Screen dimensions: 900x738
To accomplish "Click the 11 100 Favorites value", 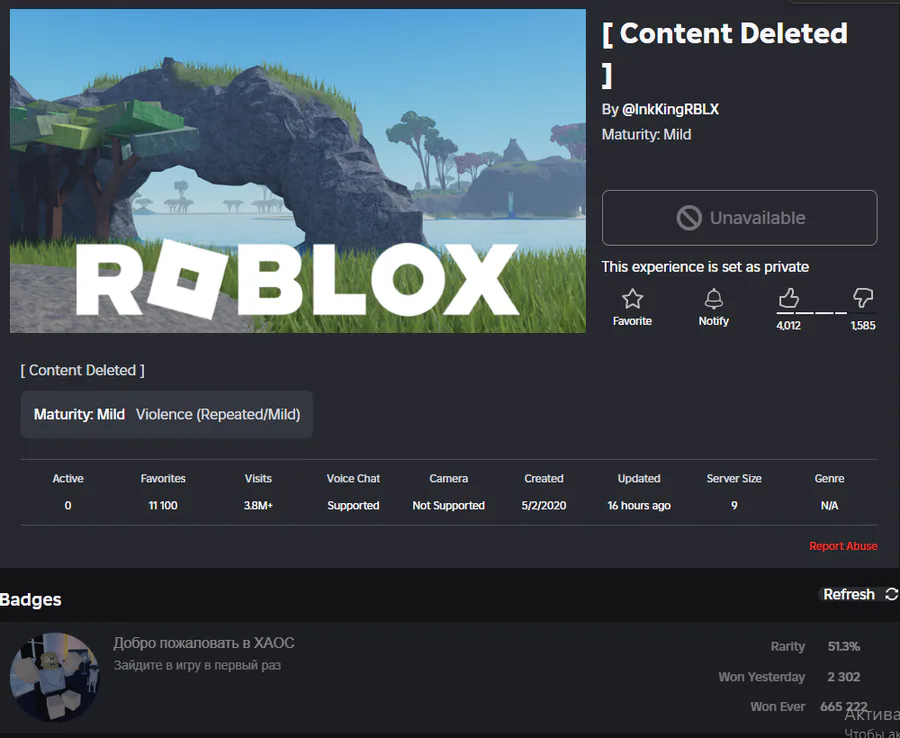I will pyautogui.click(x=163, y=506).
